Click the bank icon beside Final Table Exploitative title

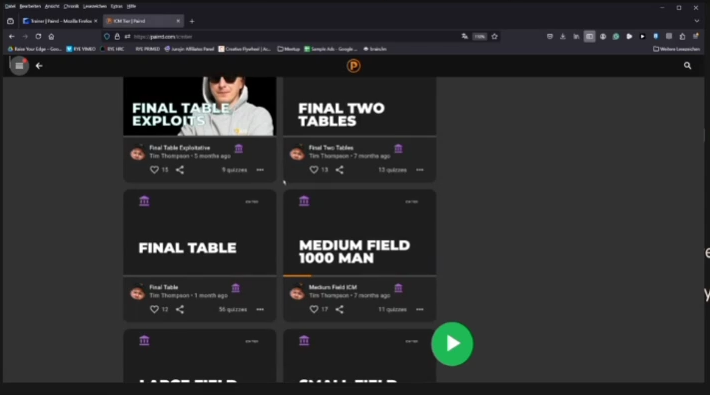point(239,149)
